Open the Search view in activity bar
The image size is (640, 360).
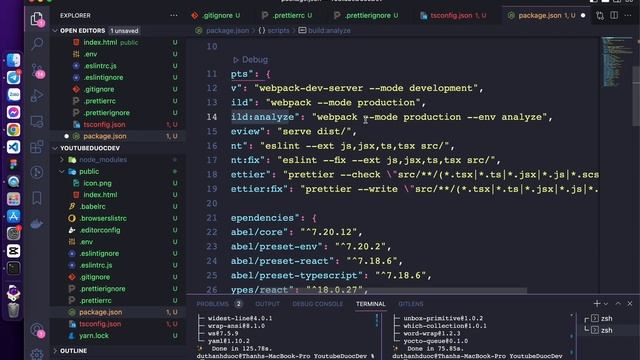pyautogui.click(x=37, y=44)
